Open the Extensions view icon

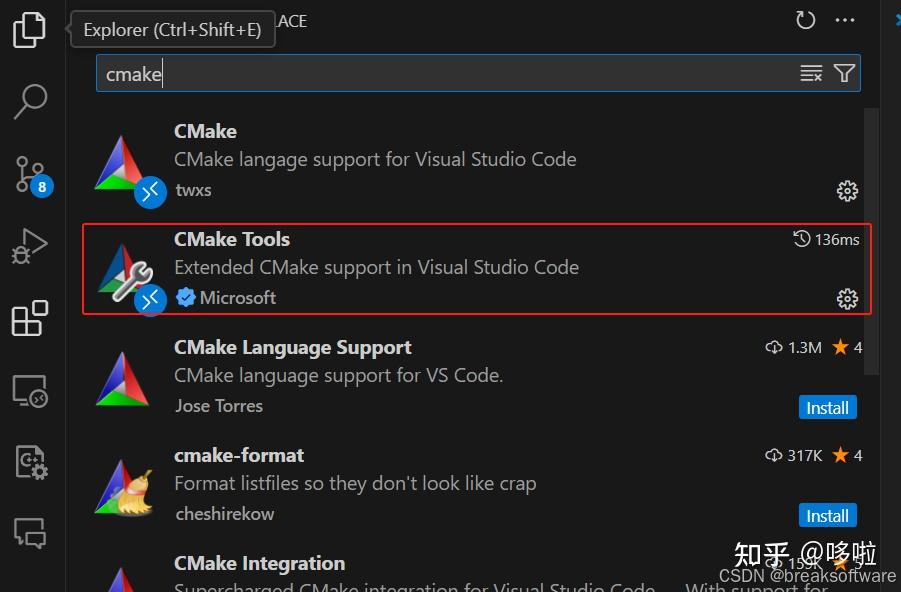point(29,316)
